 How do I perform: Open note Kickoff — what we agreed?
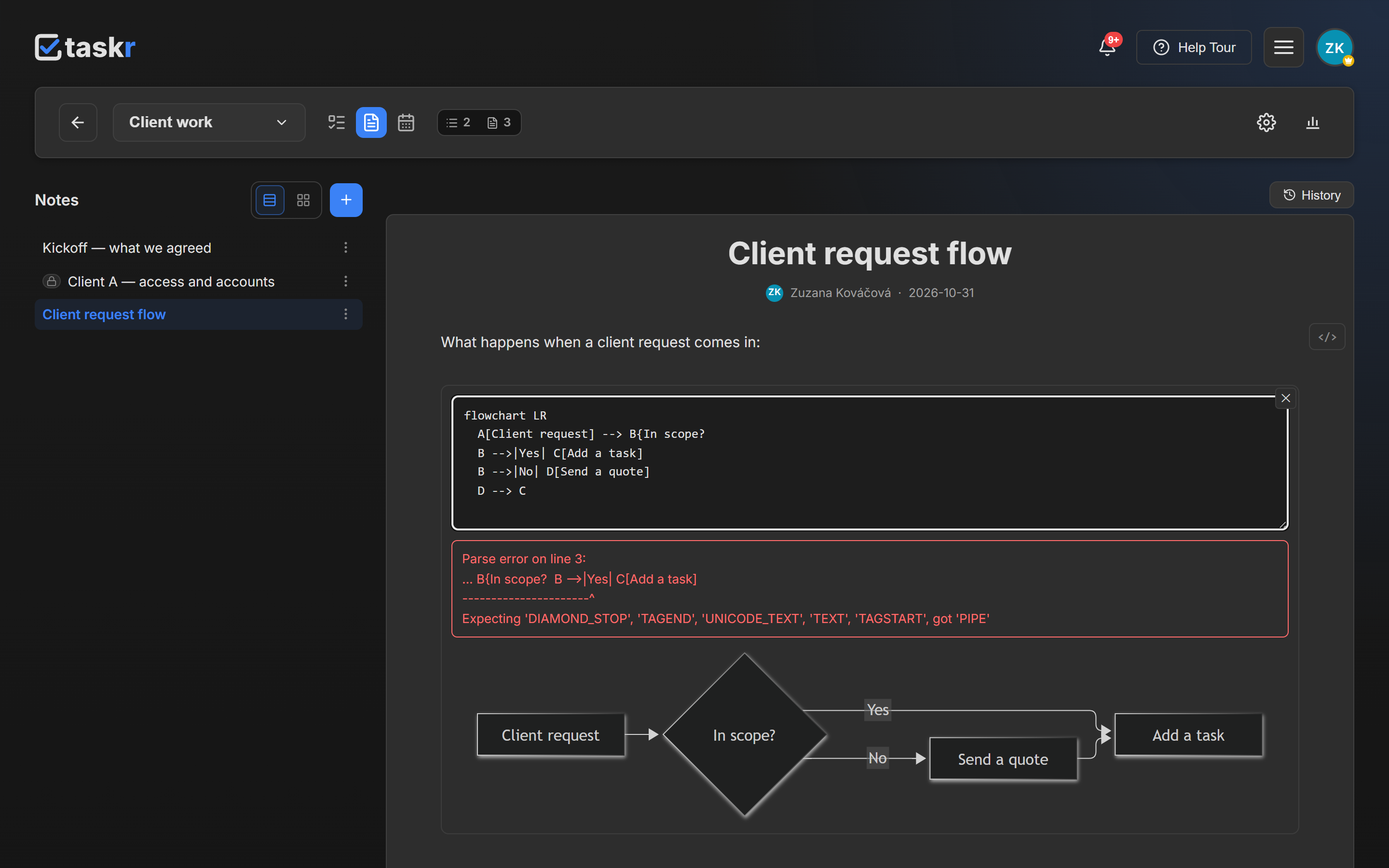(127, 248)
